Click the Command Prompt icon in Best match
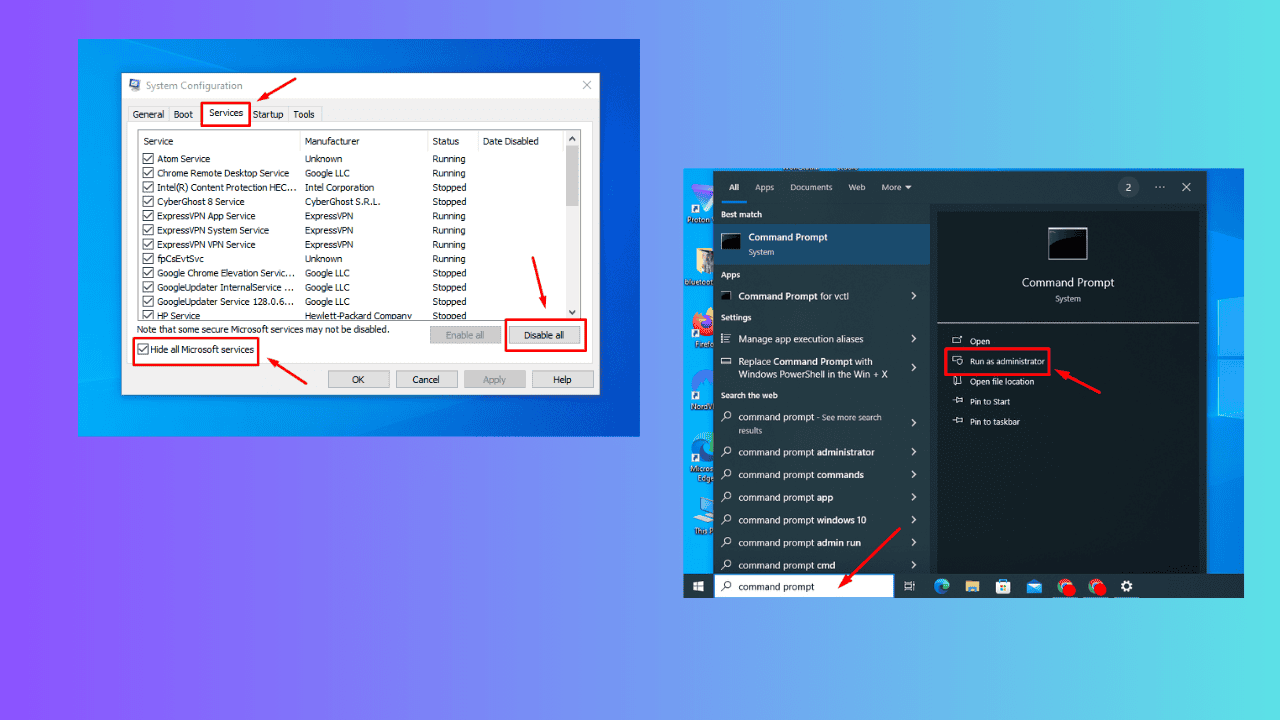The image size is (1280, 720). tap(731, 243)
